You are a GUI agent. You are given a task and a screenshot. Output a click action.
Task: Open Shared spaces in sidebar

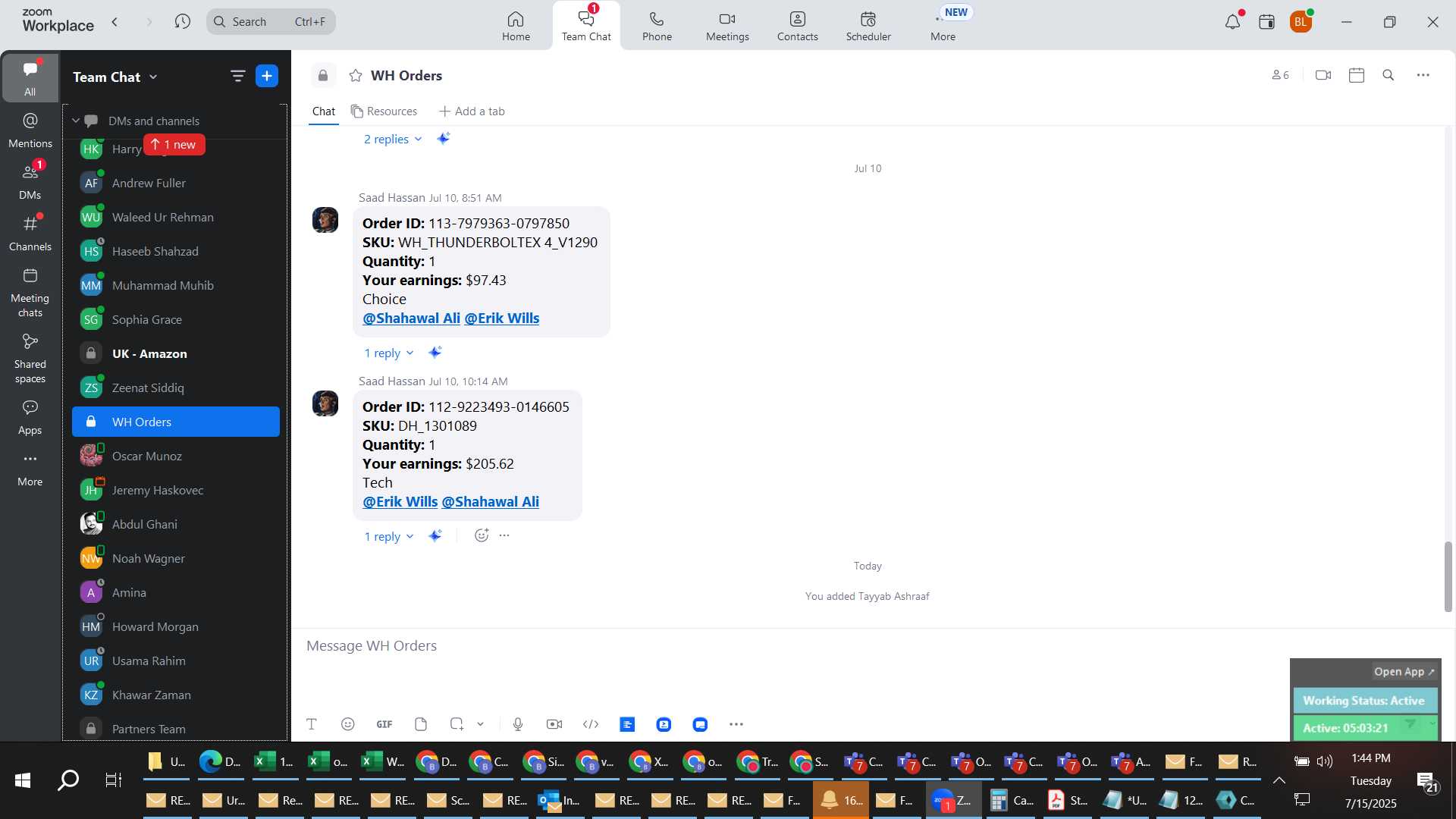30,358
